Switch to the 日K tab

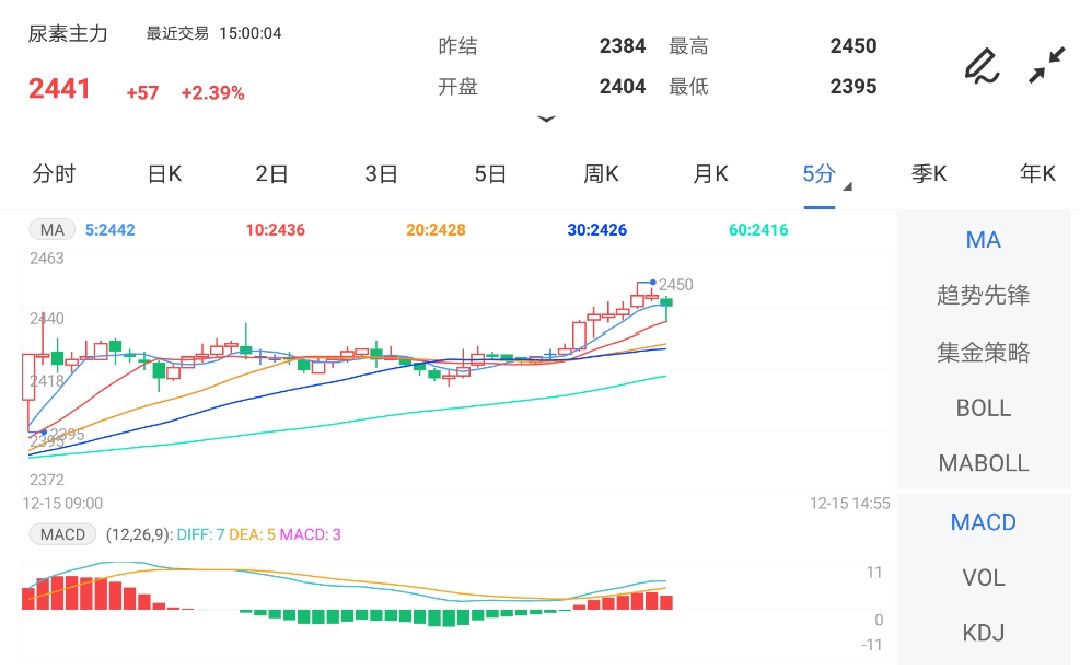(163, 174)
